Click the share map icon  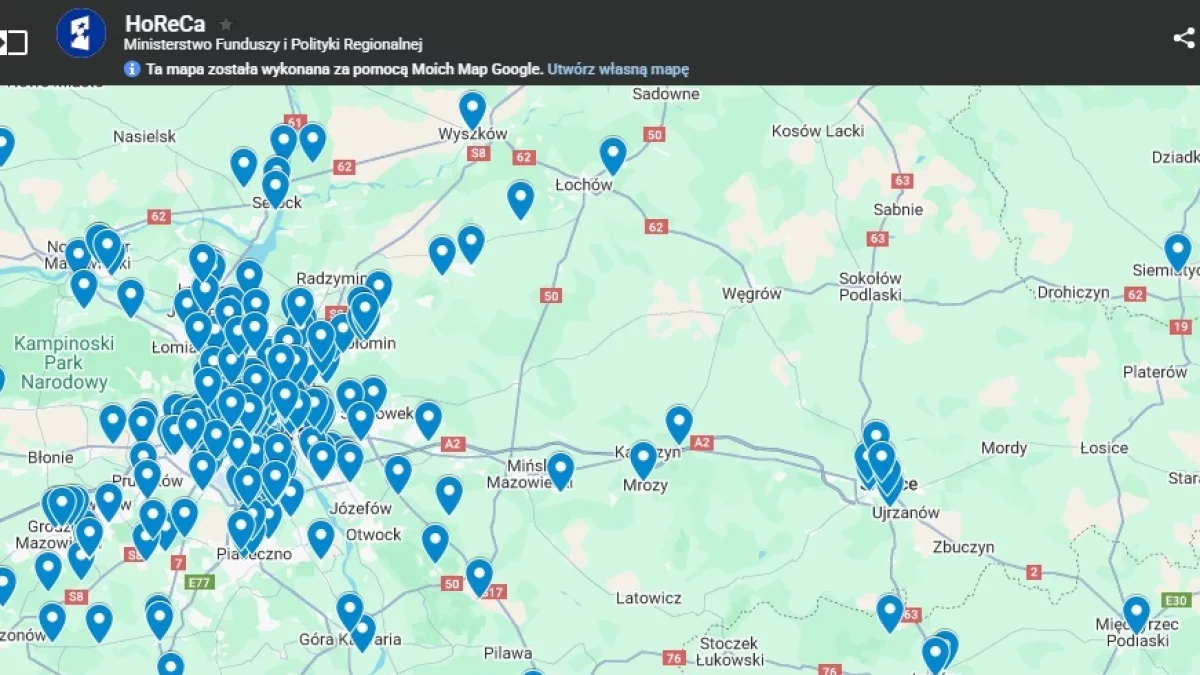1183,38
